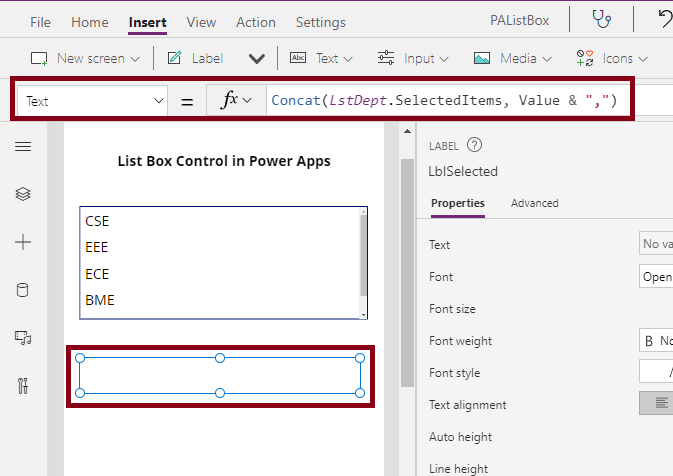Click the canvas vertical scrollbar up arrow

point(407,131)
